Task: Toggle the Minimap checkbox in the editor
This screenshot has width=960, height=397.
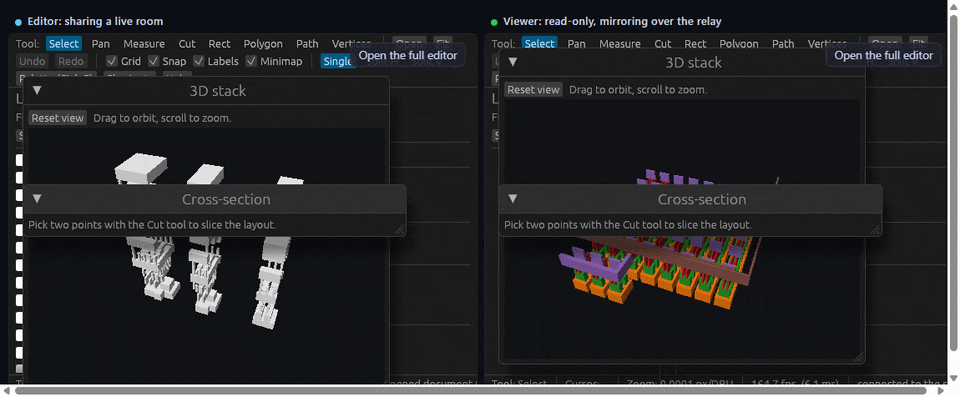Action: point(251,61)
